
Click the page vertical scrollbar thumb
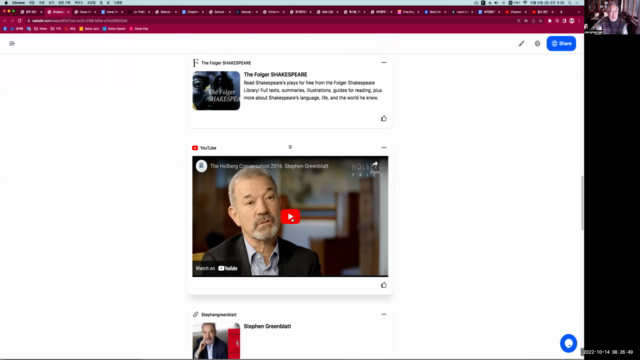pos(582,203)
